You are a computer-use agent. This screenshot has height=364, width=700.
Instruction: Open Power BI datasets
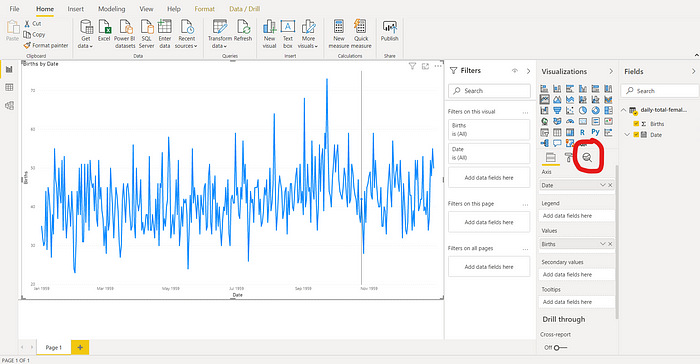point(125,34)
